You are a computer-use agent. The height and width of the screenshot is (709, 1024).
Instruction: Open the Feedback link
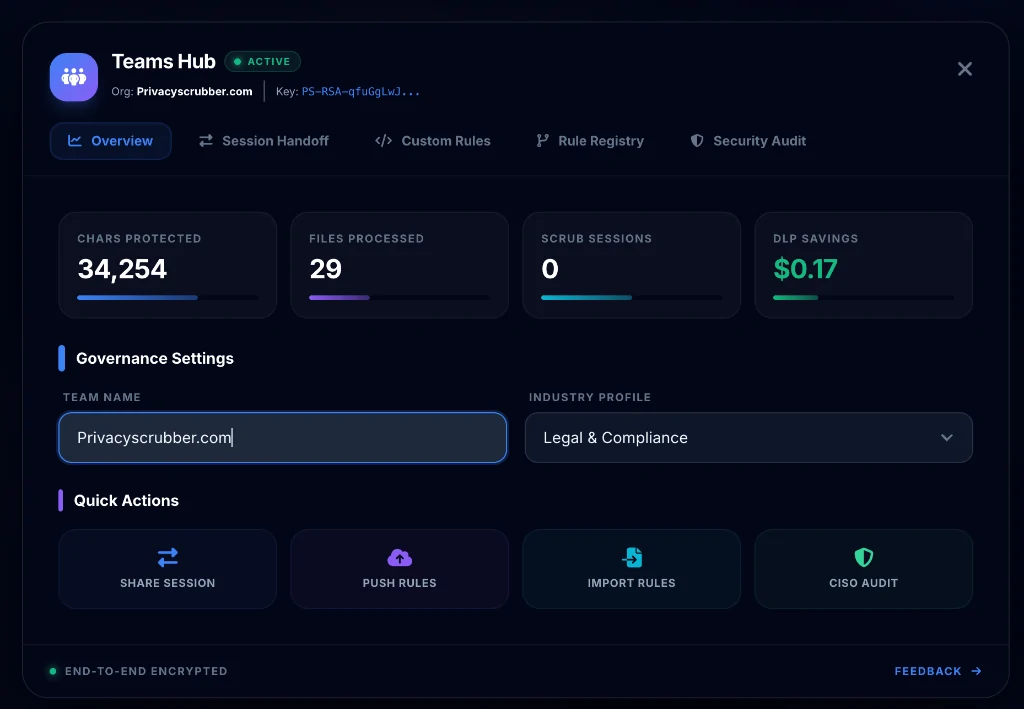point(938,671)
